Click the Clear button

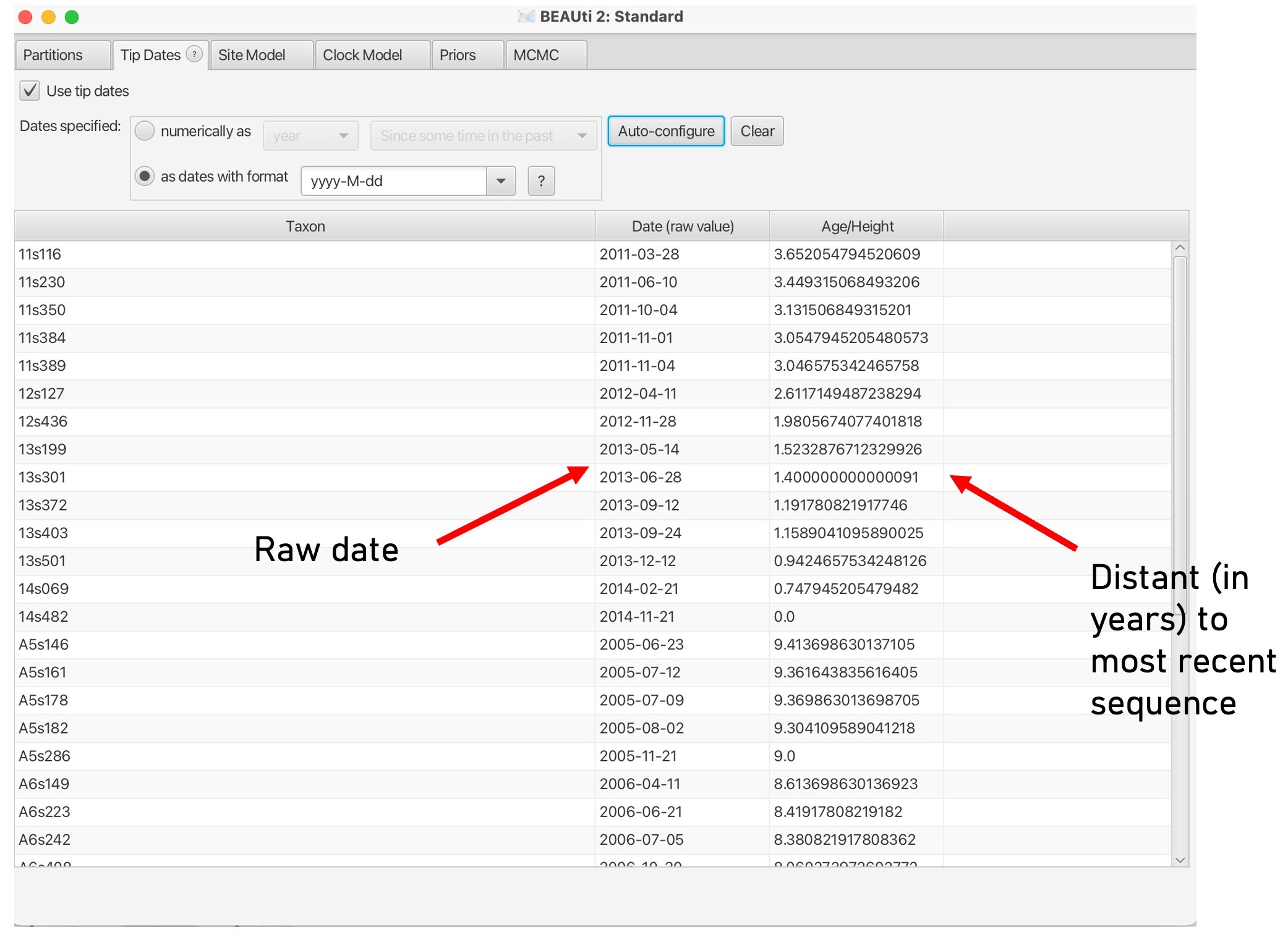(757, 131)
